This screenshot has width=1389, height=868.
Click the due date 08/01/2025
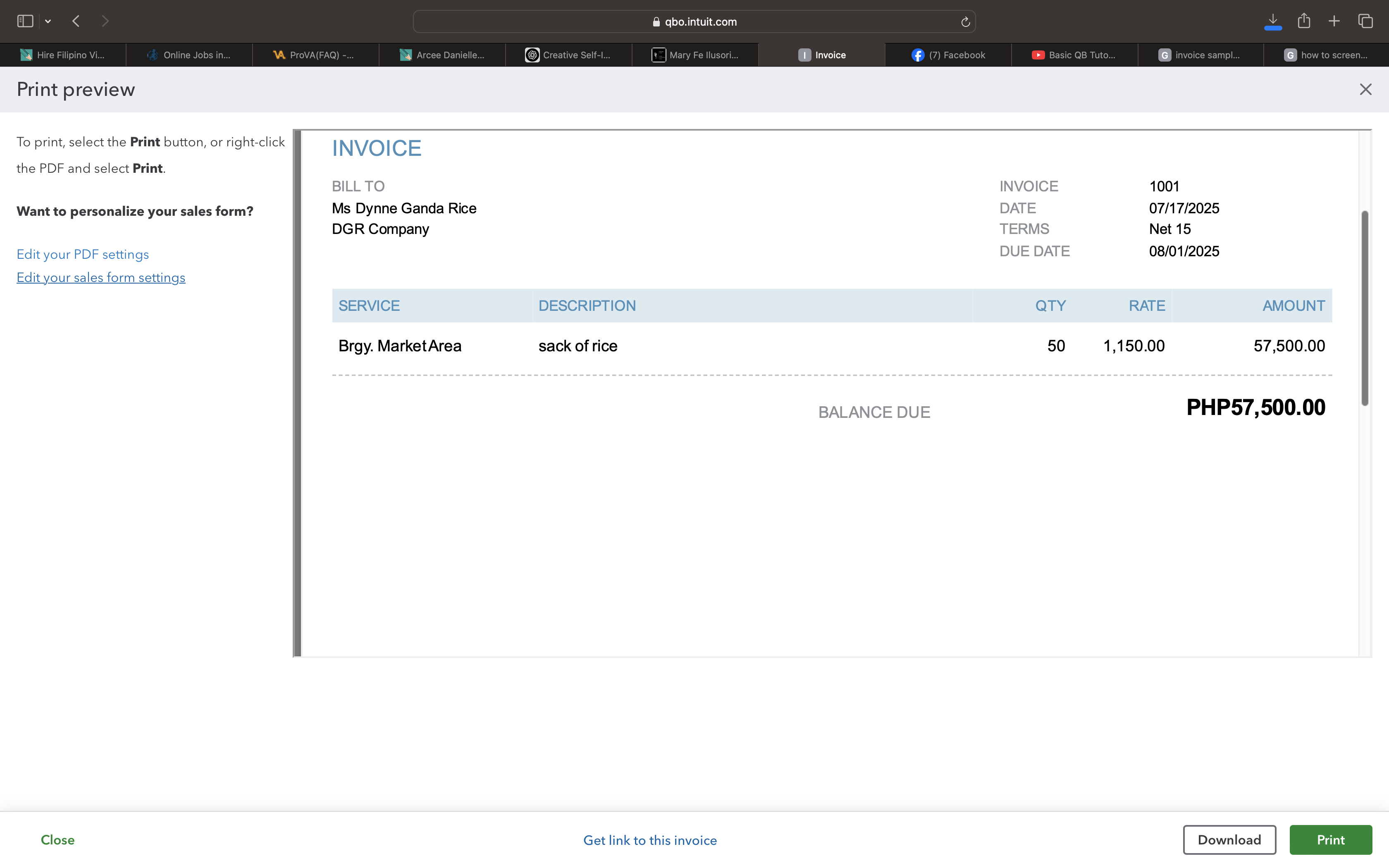tap(1184, 251)
